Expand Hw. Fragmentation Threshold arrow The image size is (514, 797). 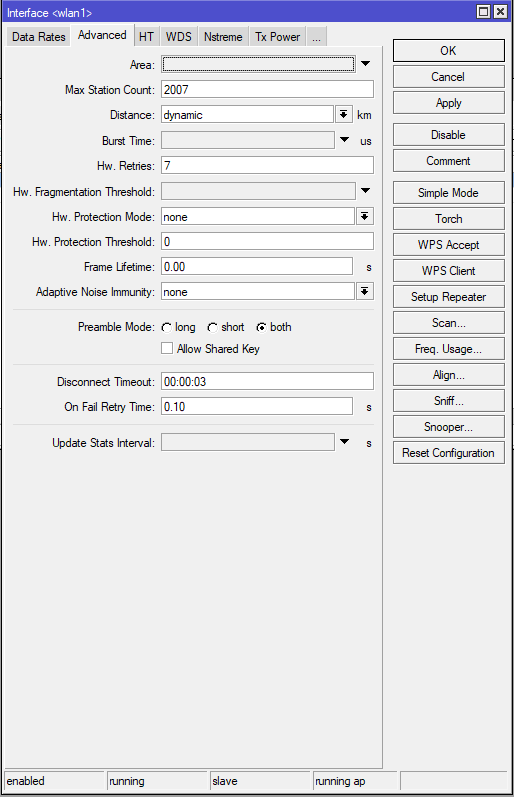click(365, 191)
